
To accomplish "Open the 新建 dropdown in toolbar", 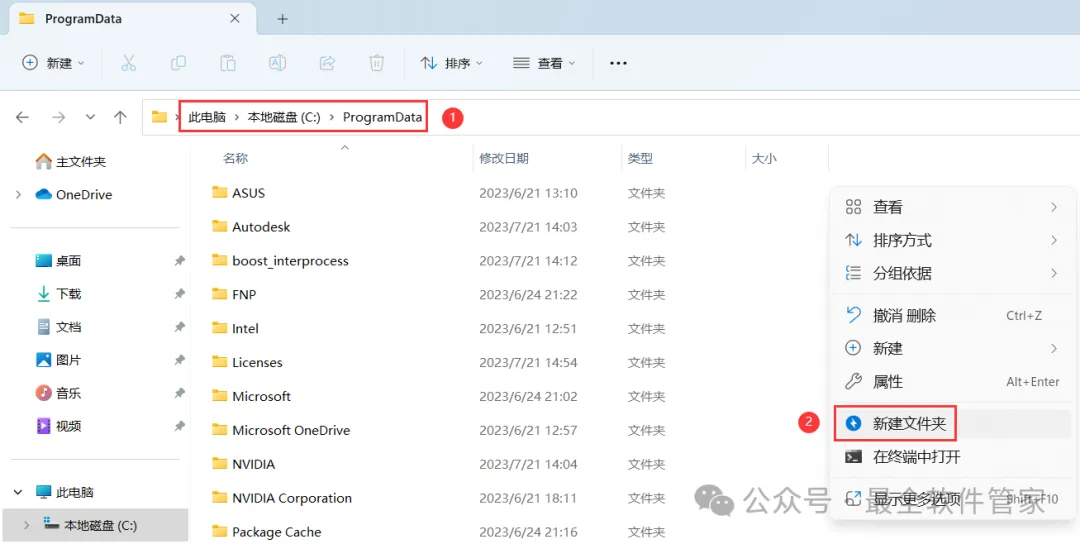I will [x=54, y=63].
